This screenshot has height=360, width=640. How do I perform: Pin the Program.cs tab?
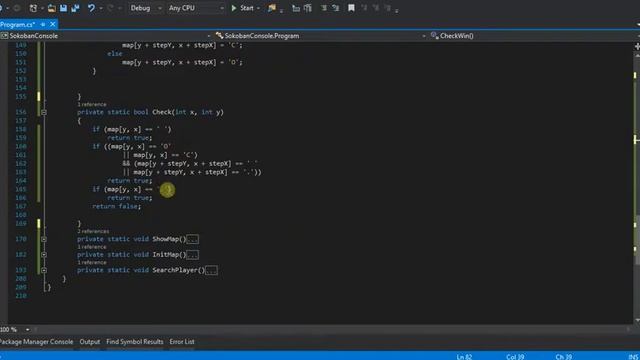[43, 24]
